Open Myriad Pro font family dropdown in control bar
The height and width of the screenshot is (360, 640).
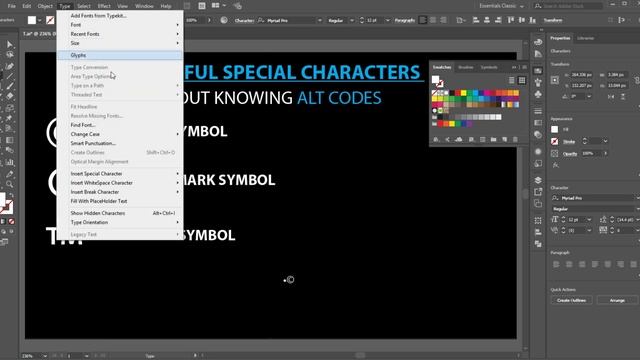point(320,20)
